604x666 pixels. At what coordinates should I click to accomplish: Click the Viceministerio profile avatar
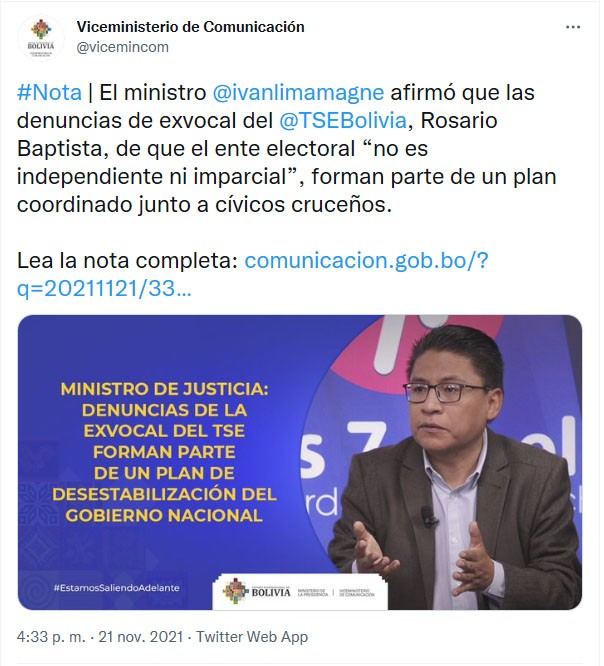tap(41, 38)
